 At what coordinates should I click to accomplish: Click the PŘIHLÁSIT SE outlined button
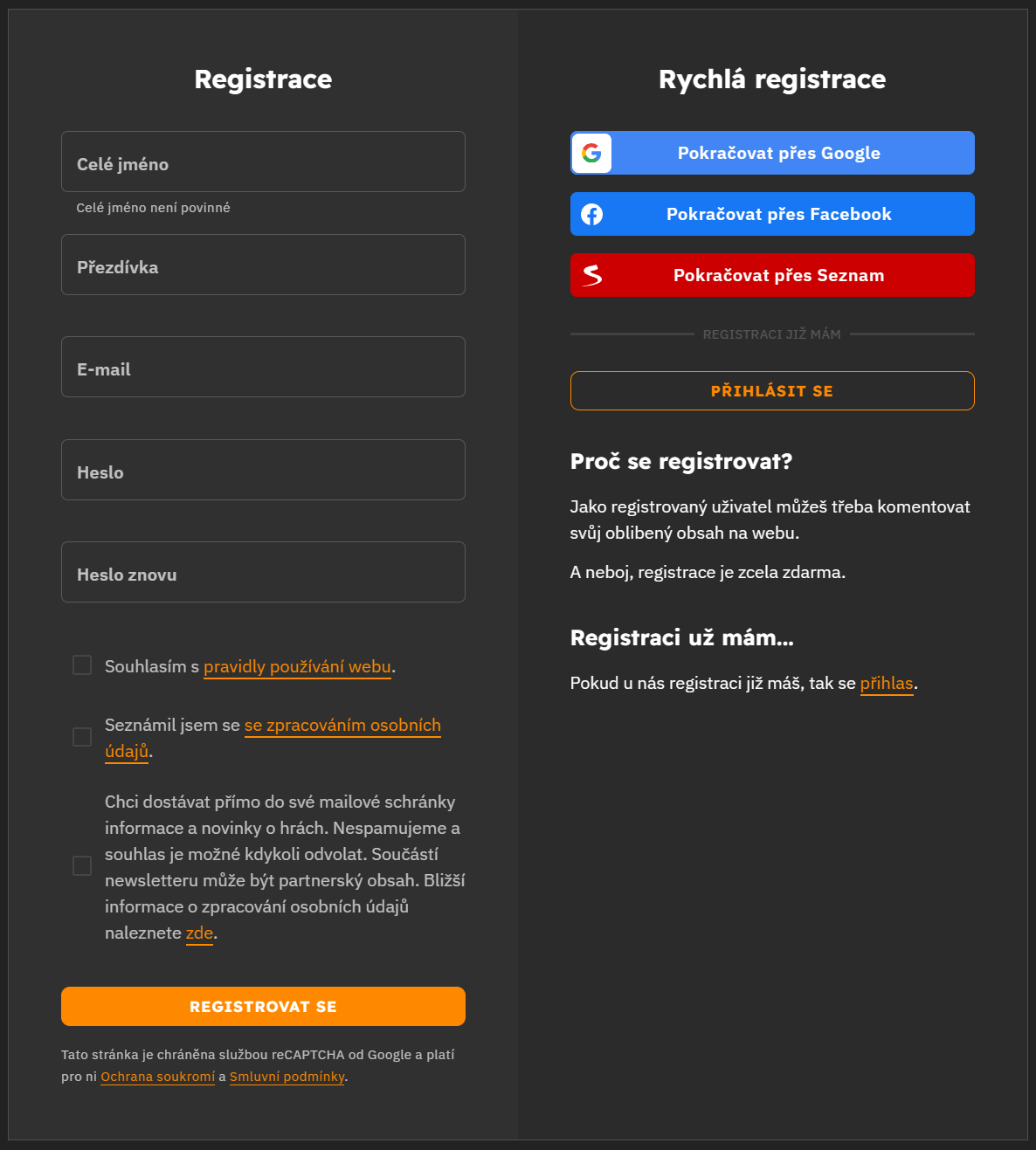(772, 390)
